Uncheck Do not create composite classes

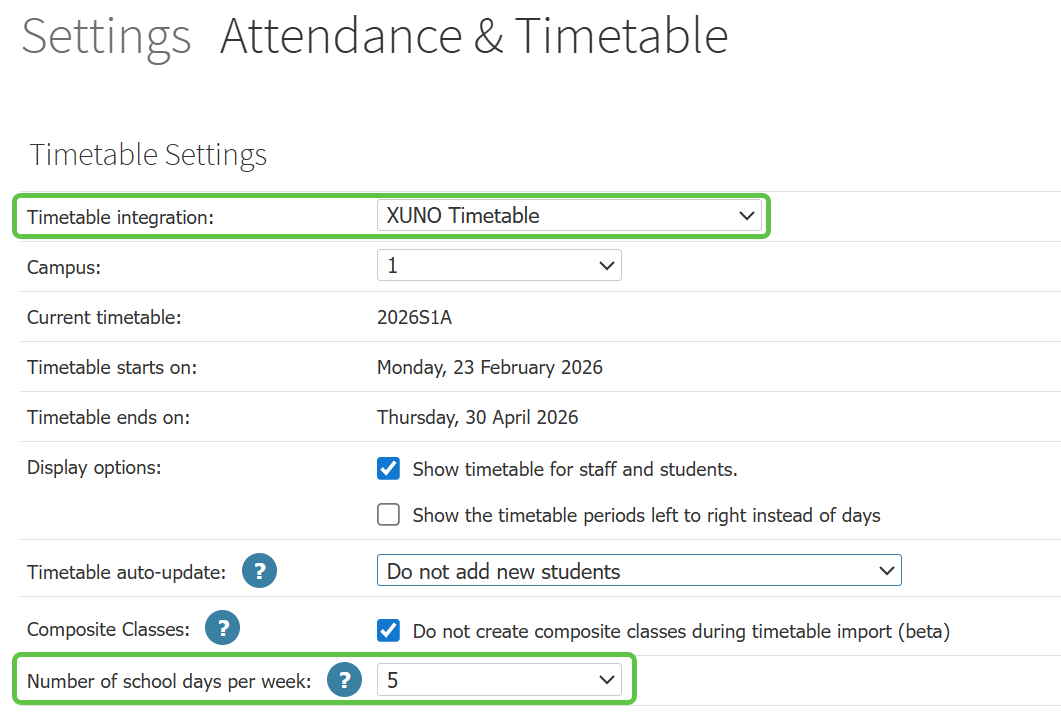point(388,631)
